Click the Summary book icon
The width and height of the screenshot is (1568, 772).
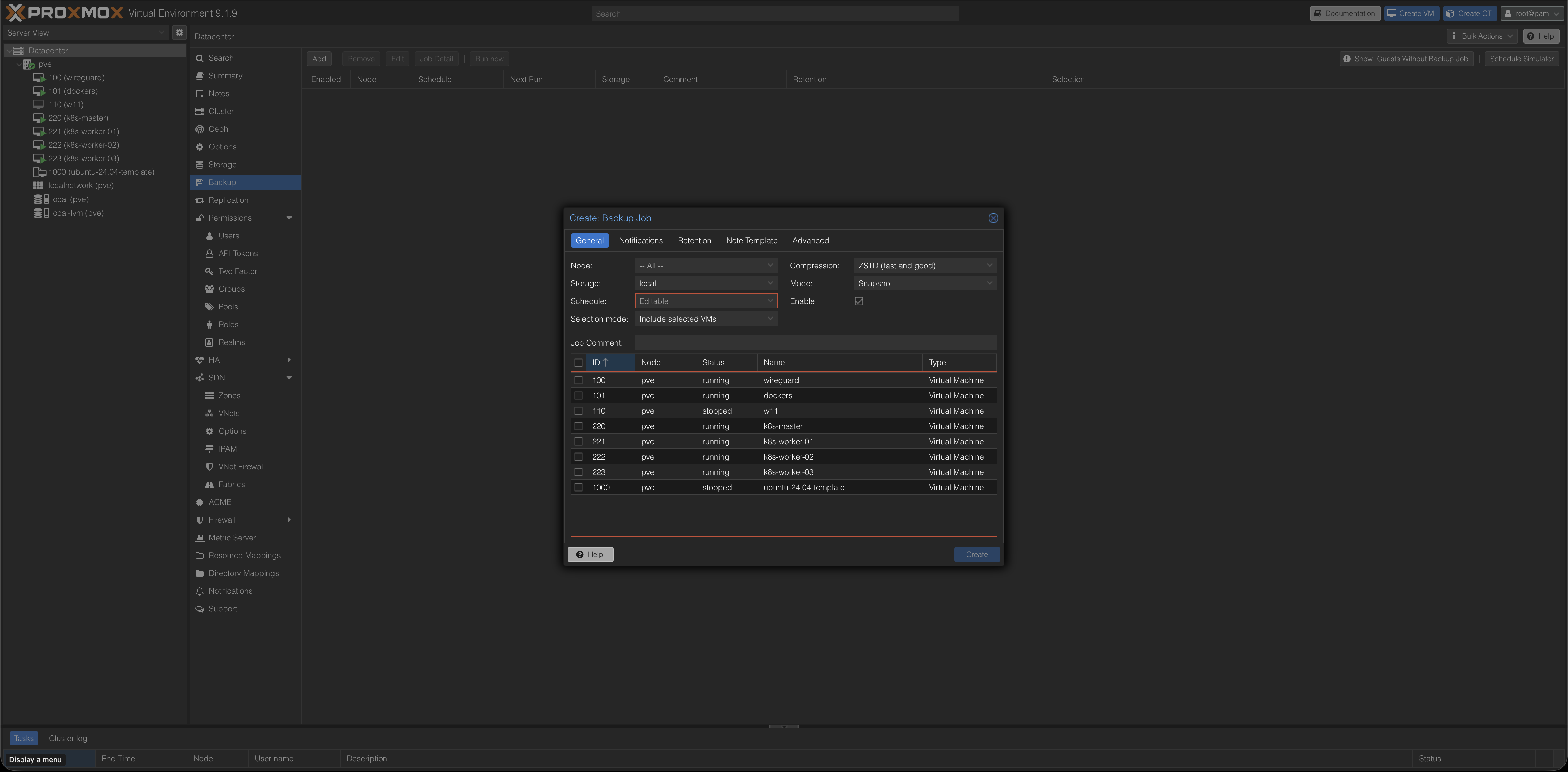(x=200, y=76)
